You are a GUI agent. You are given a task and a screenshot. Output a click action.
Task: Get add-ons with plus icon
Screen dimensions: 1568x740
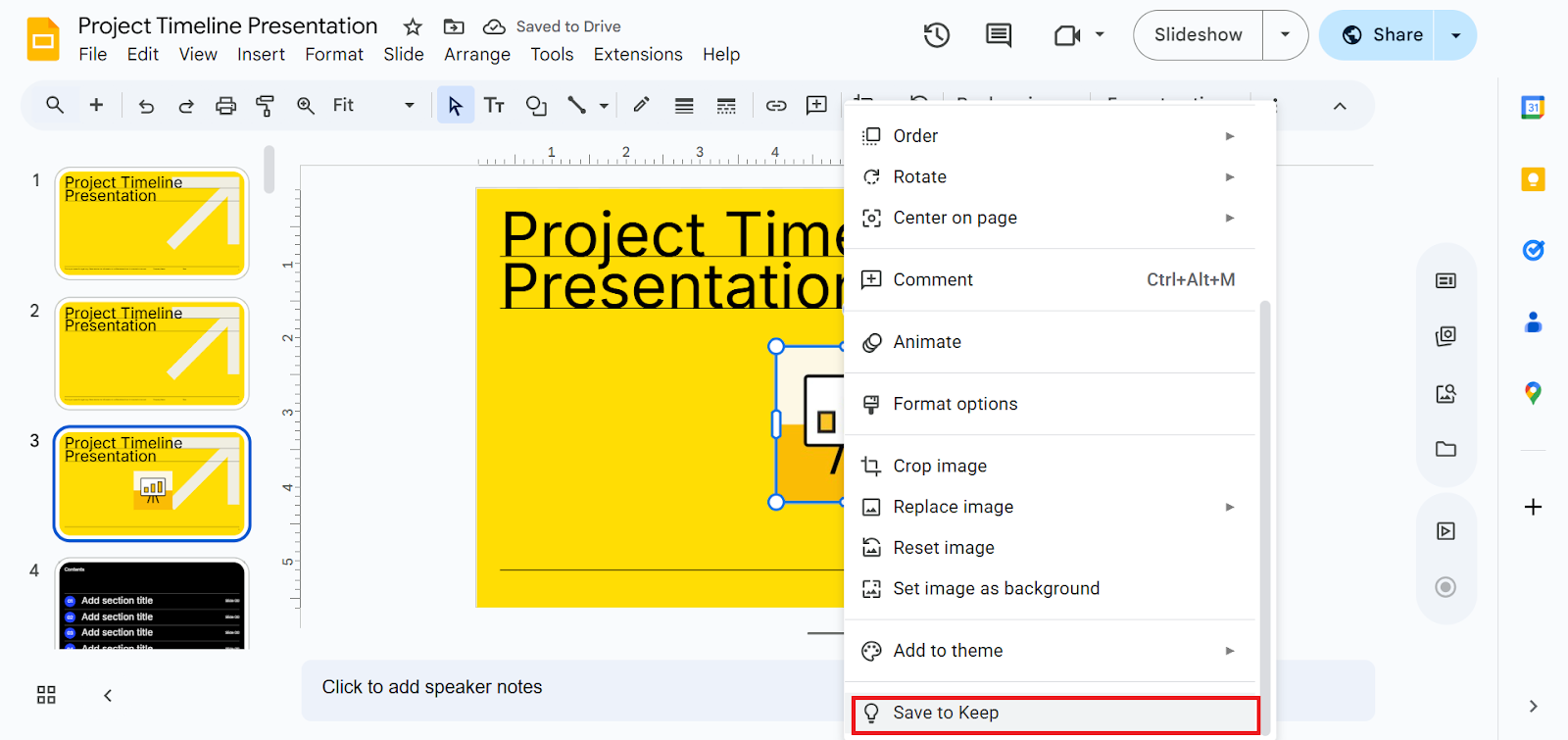pos(1534,507)
